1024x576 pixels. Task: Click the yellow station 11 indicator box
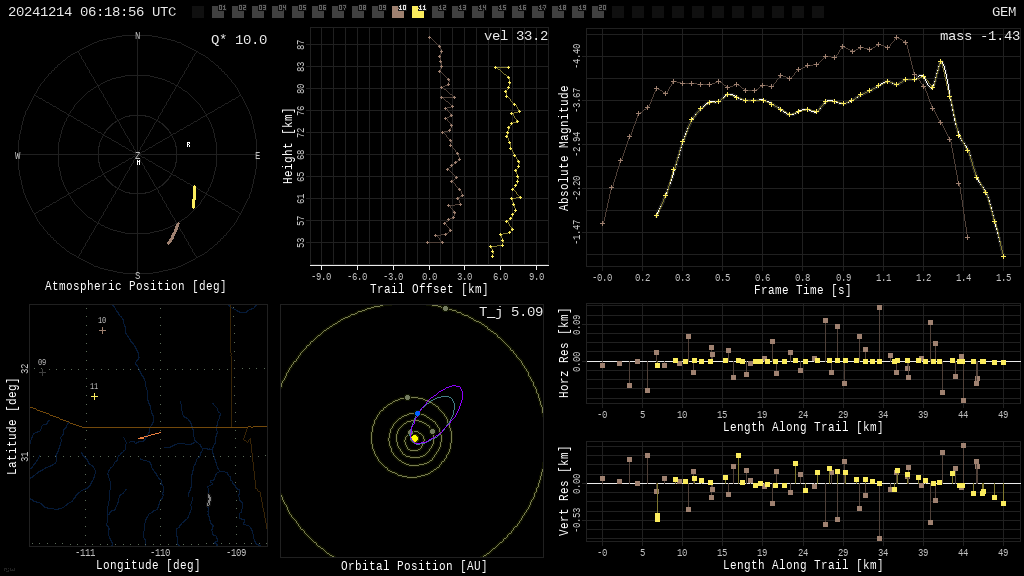point(418,12)
